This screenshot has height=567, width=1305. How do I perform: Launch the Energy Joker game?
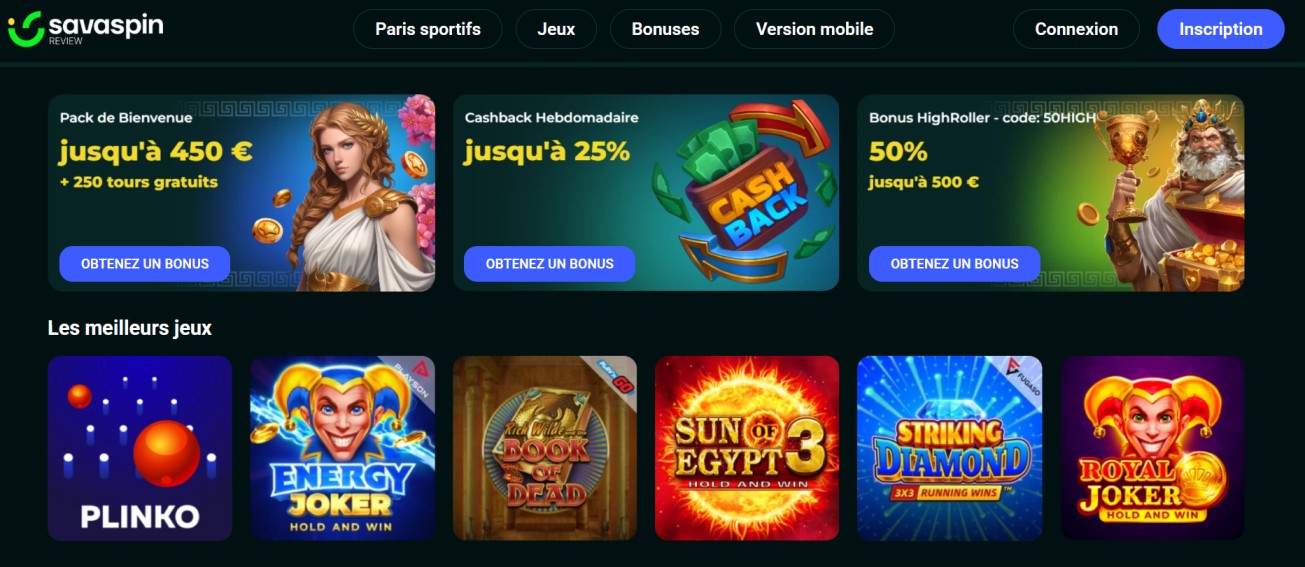[x=342, y=448]
